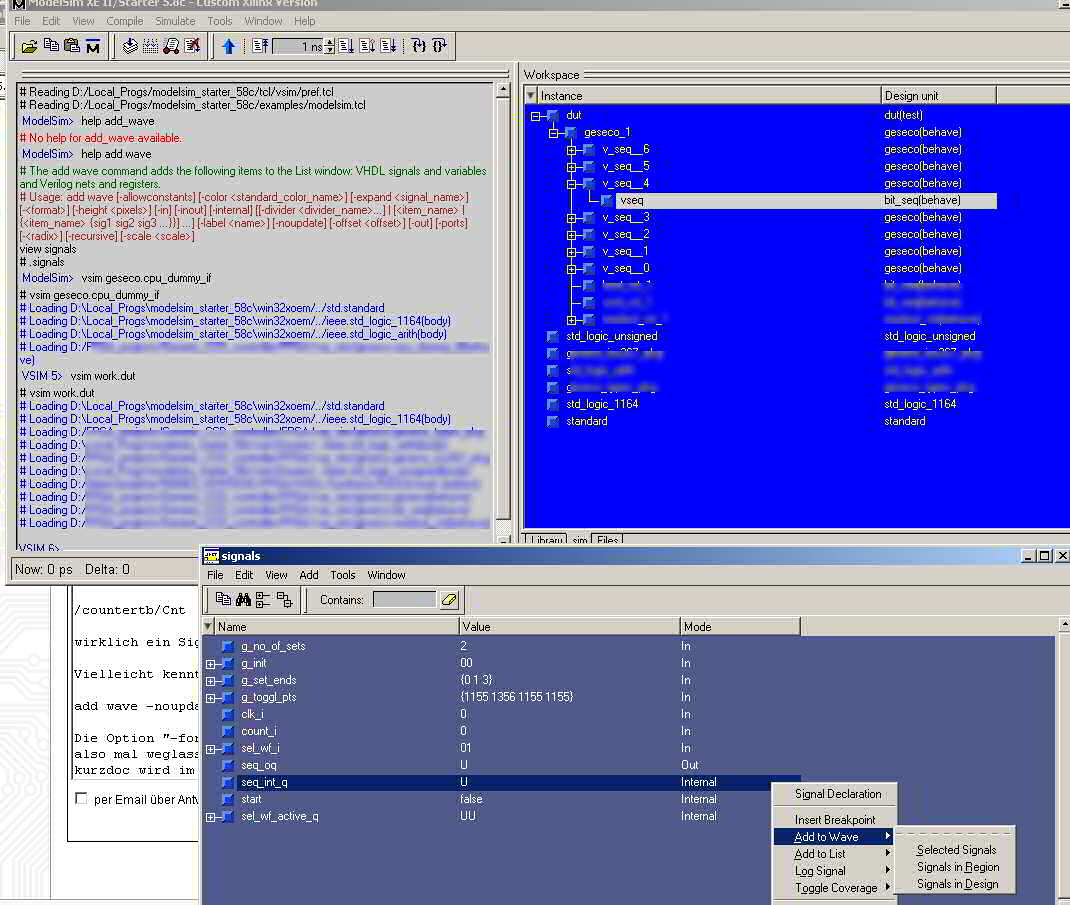Image resolution: width=1070 pixels, height=905 pixels.
Task: Click the Design unit column header
Action: (938, 96)
